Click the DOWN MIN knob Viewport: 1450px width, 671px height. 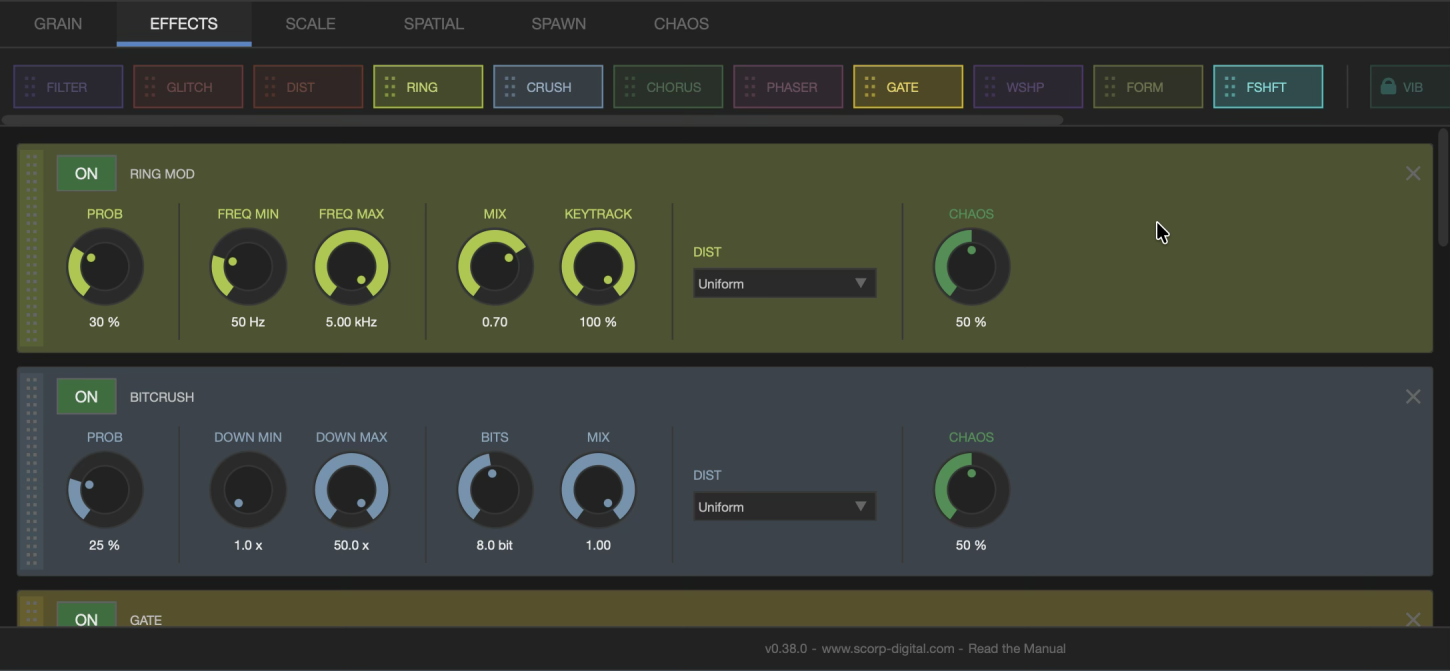[x=248, y=490]
